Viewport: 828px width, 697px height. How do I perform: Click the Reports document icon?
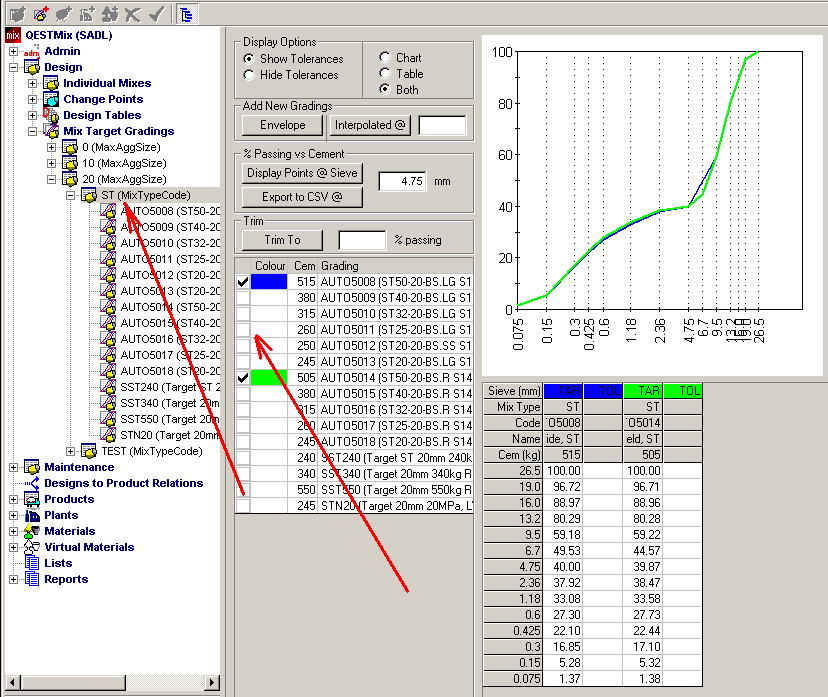point(31,579)
